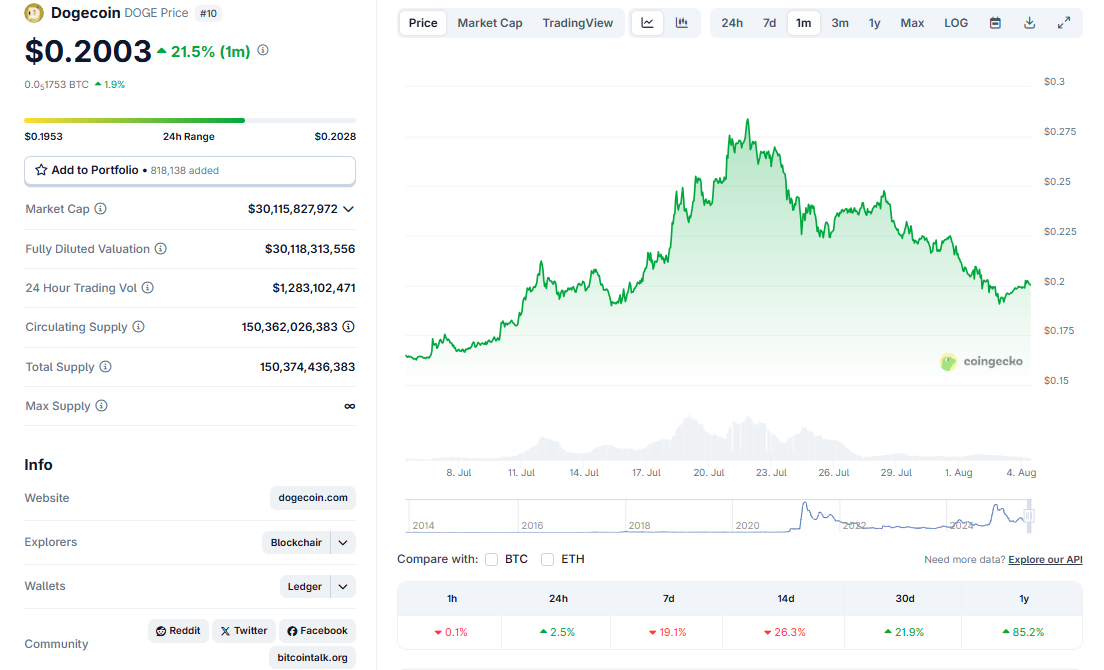Set chart range to 24h
The width and height of the screenshot is (1104, 670).
732,23
